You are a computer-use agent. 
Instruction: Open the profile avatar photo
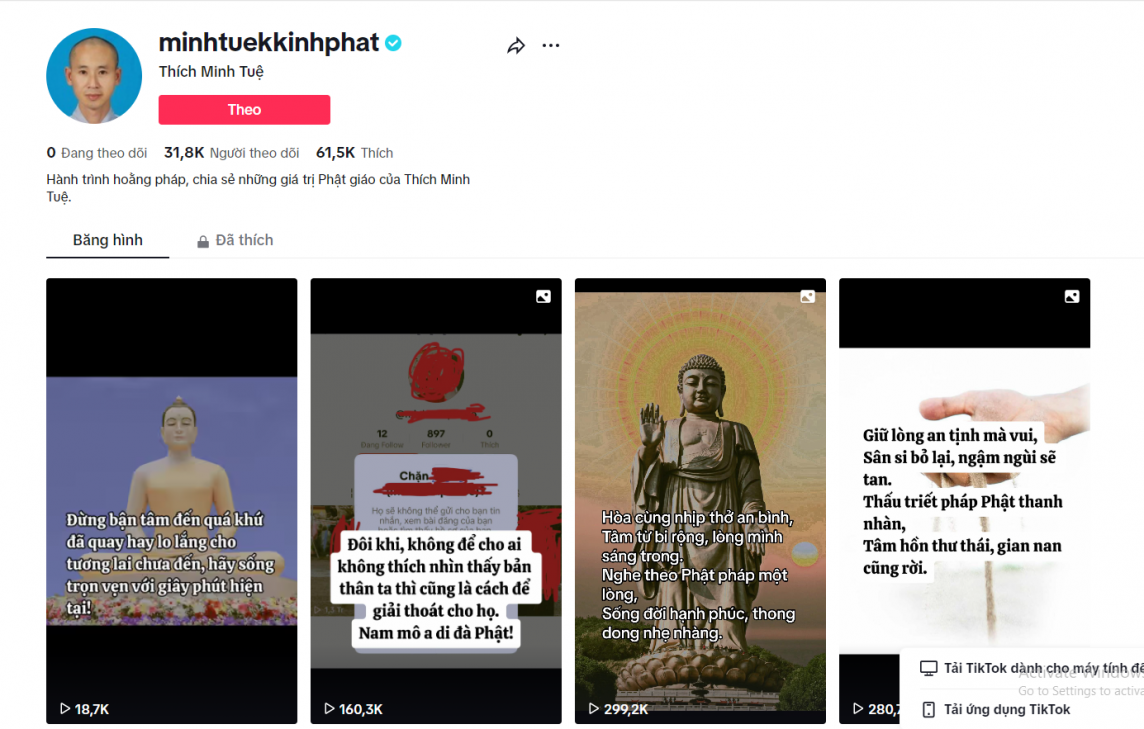[x=94, y=76]
